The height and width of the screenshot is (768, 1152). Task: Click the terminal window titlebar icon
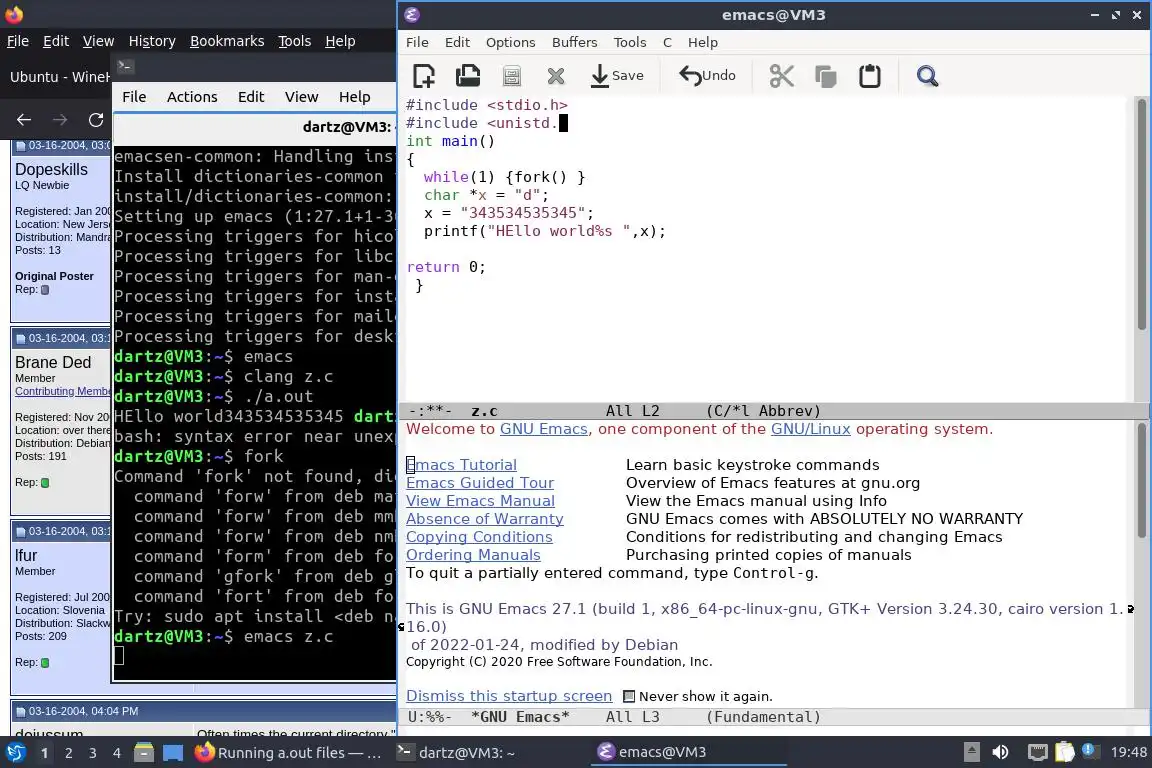pos(124,66)
